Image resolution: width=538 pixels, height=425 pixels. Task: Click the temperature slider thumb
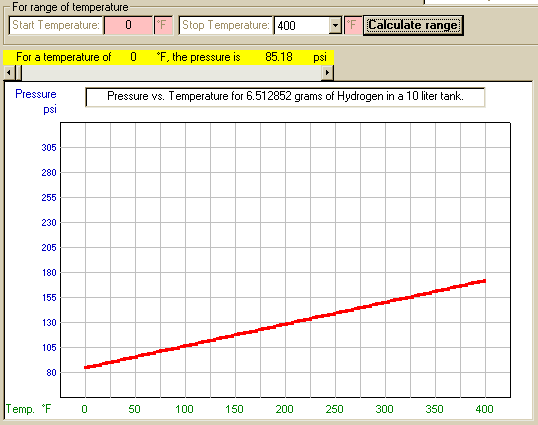tap(18, 72)
